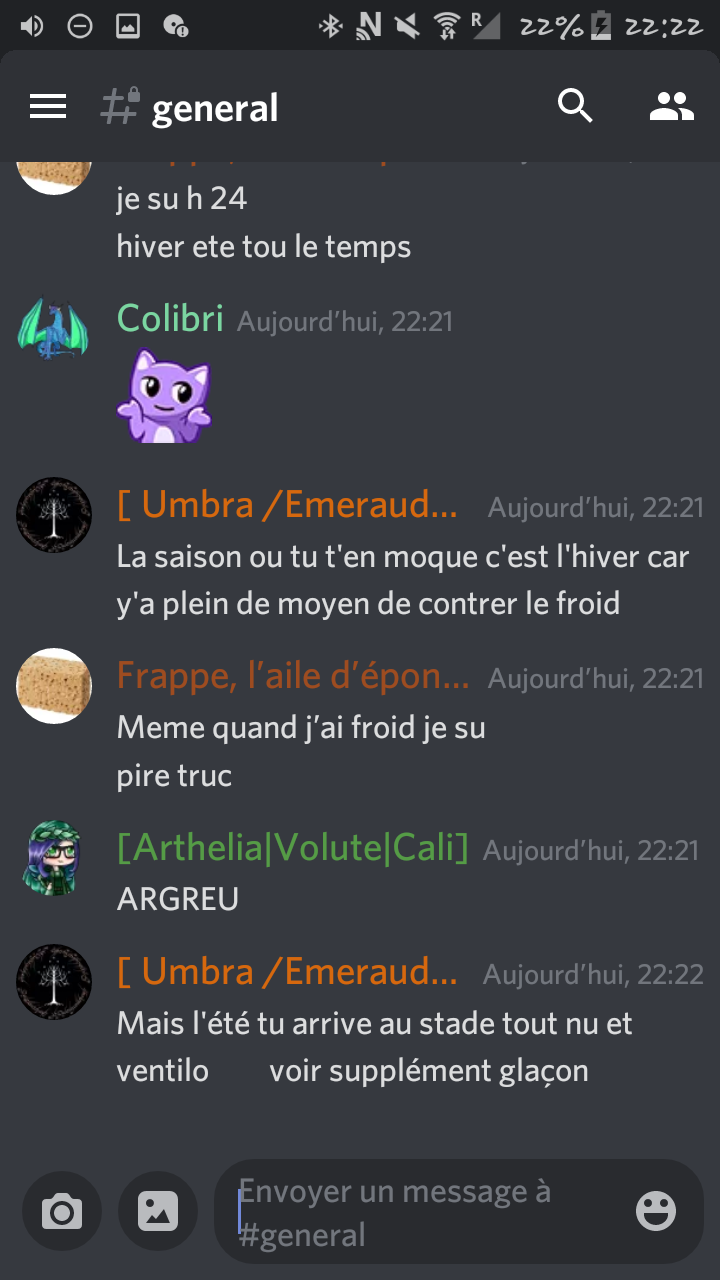The width and height of the screenshot is (720, 1280).
Task: Tap Arthelia's green-haired avatar
Action: click(x=54, y=858)
